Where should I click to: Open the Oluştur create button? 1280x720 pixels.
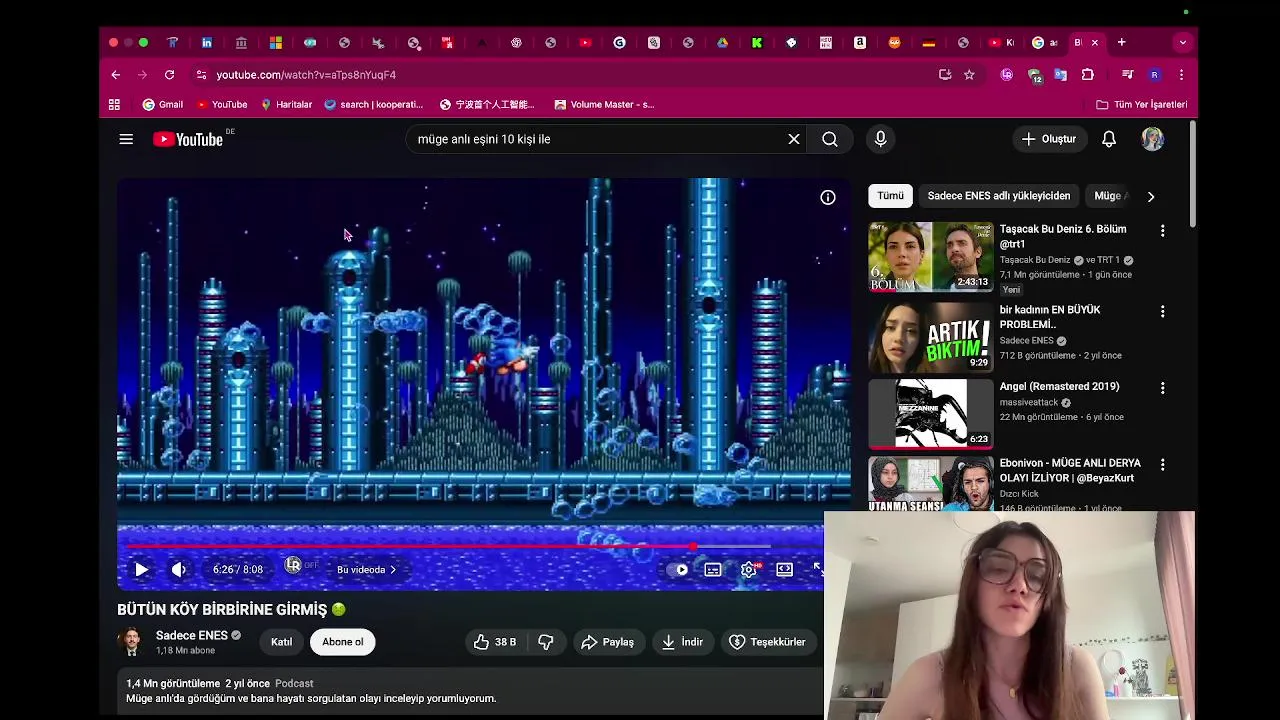[x=1048, y=139]
